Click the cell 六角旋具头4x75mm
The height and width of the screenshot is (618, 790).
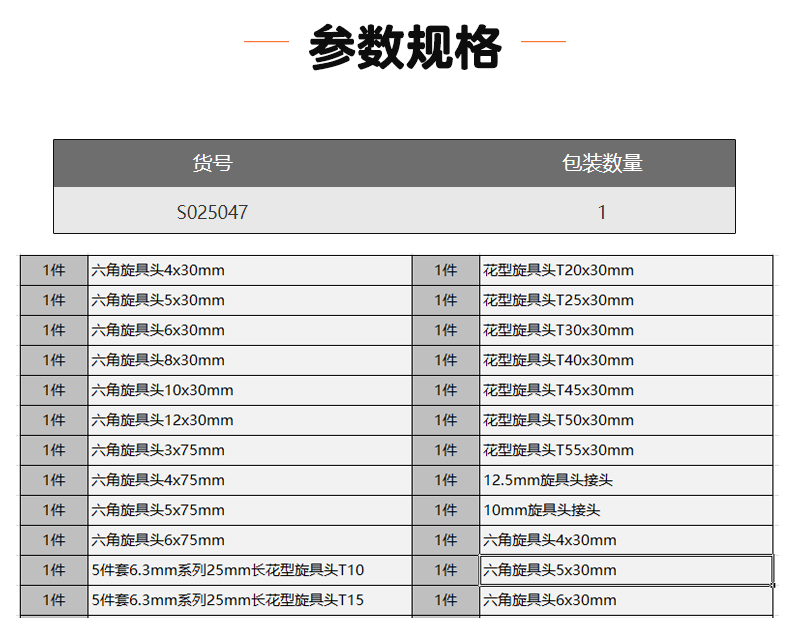[250, 480]
